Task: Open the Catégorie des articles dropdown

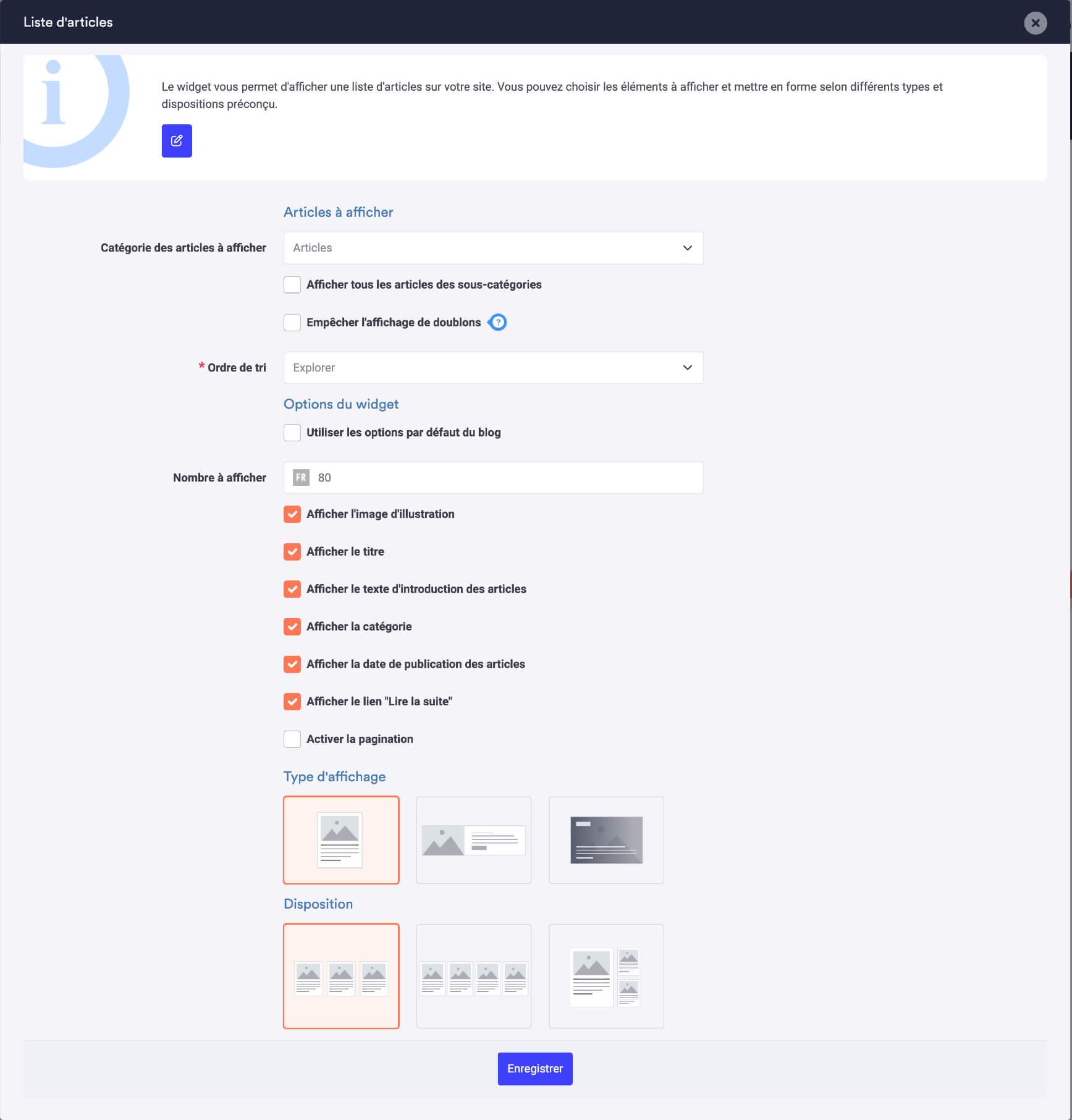Action: (493, 248)
